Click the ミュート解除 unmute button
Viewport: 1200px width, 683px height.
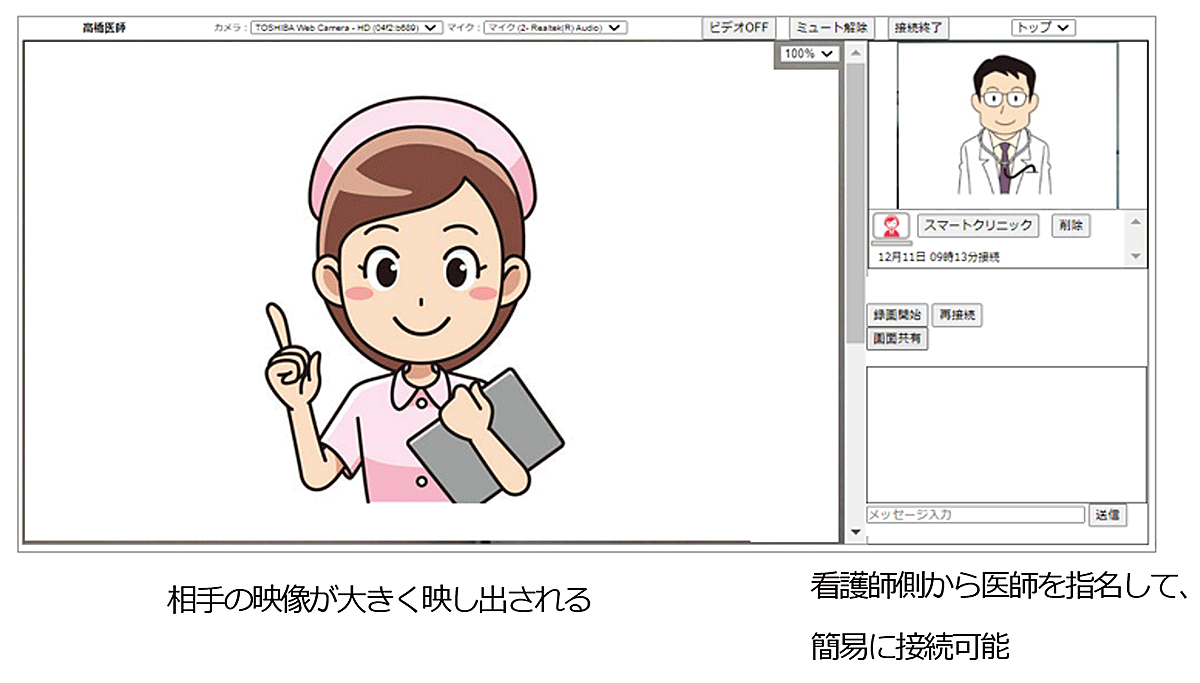coord(832,28)
